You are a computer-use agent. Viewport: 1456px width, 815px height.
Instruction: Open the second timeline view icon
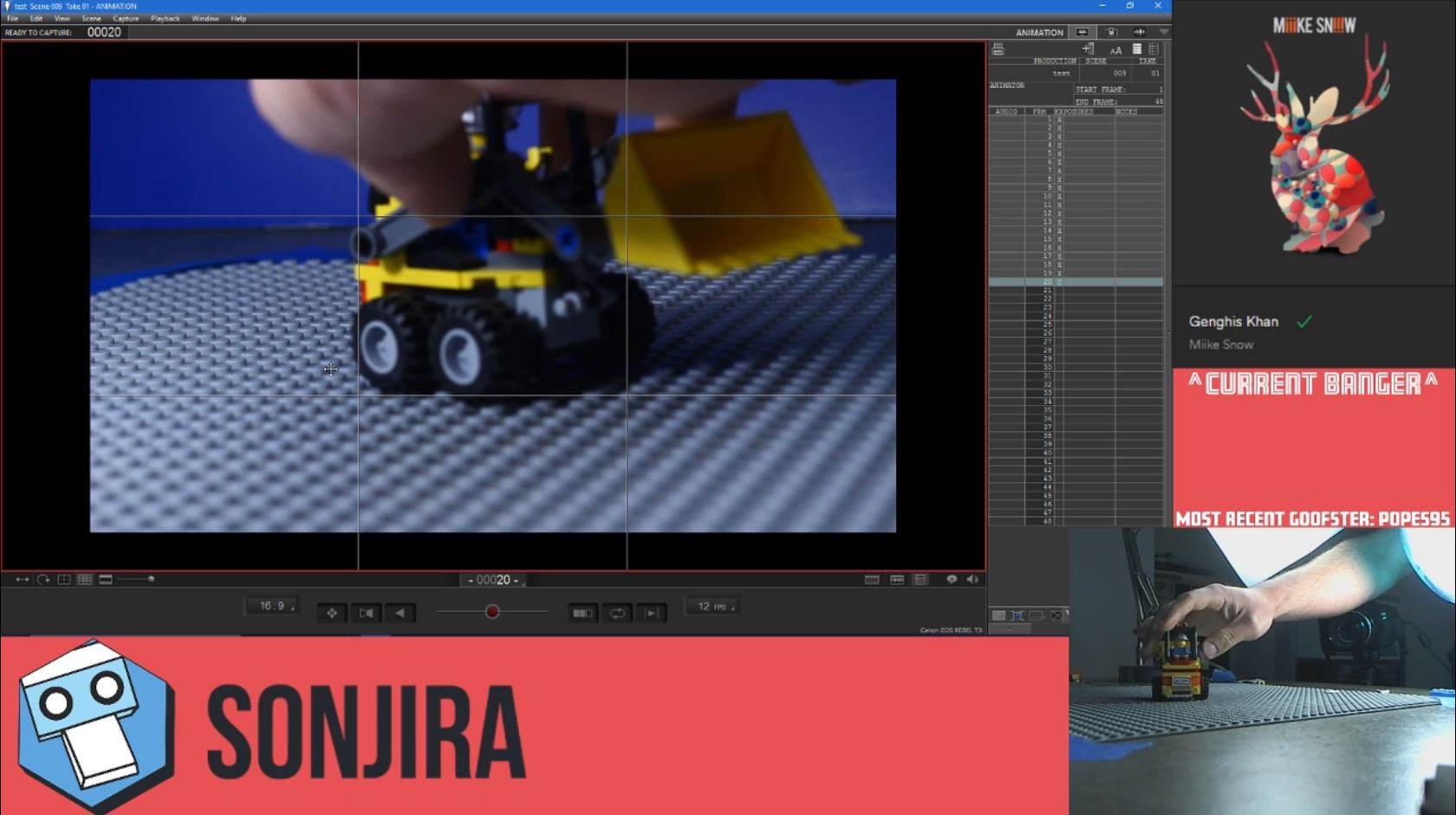tap(897, 579)
